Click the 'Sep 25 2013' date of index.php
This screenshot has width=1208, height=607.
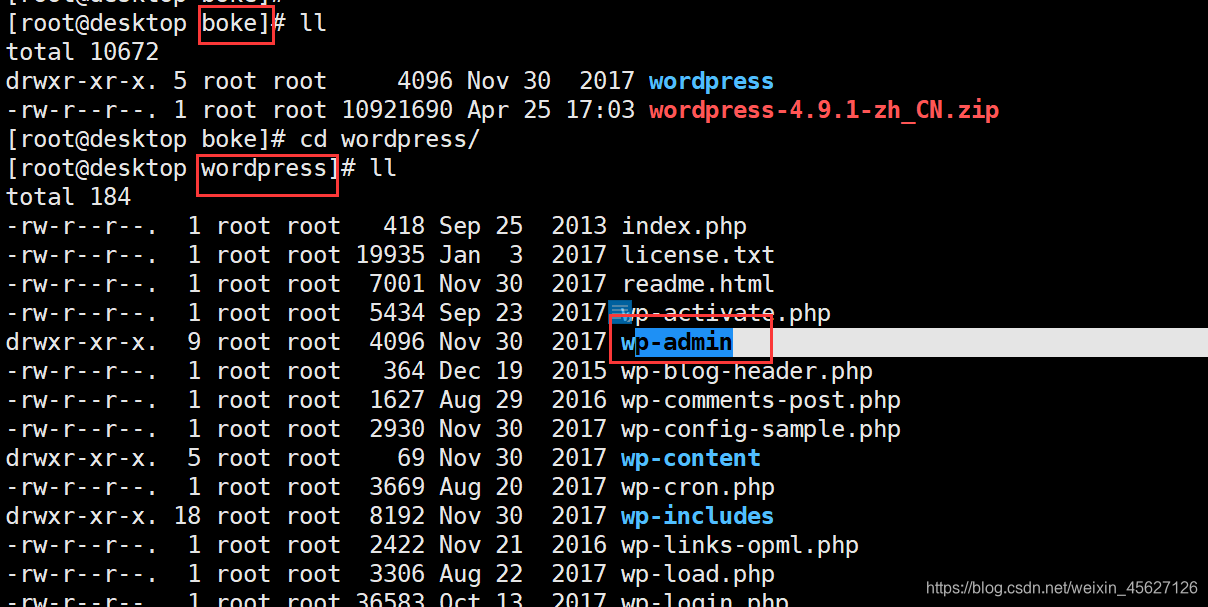[523, 227]
